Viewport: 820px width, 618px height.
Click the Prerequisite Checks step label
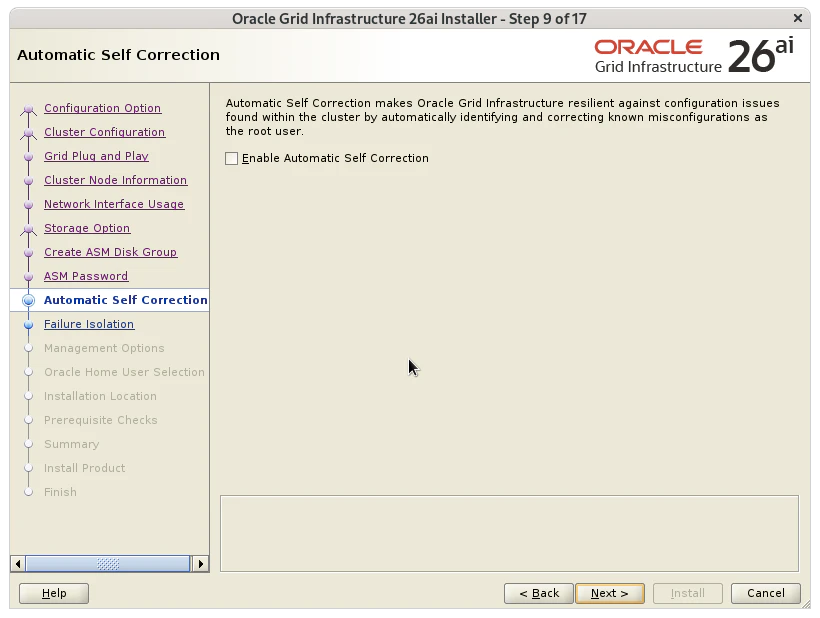click(100, 420)
